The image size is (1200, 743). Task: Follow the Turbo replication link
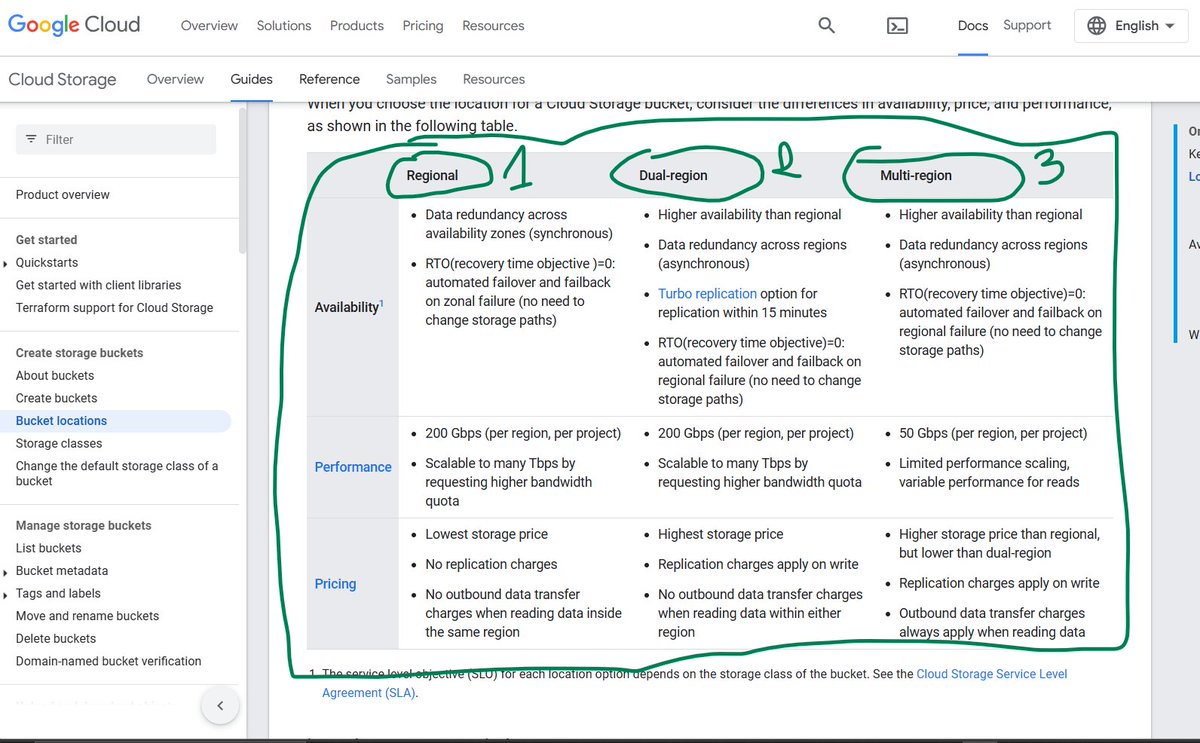[707, 294]
